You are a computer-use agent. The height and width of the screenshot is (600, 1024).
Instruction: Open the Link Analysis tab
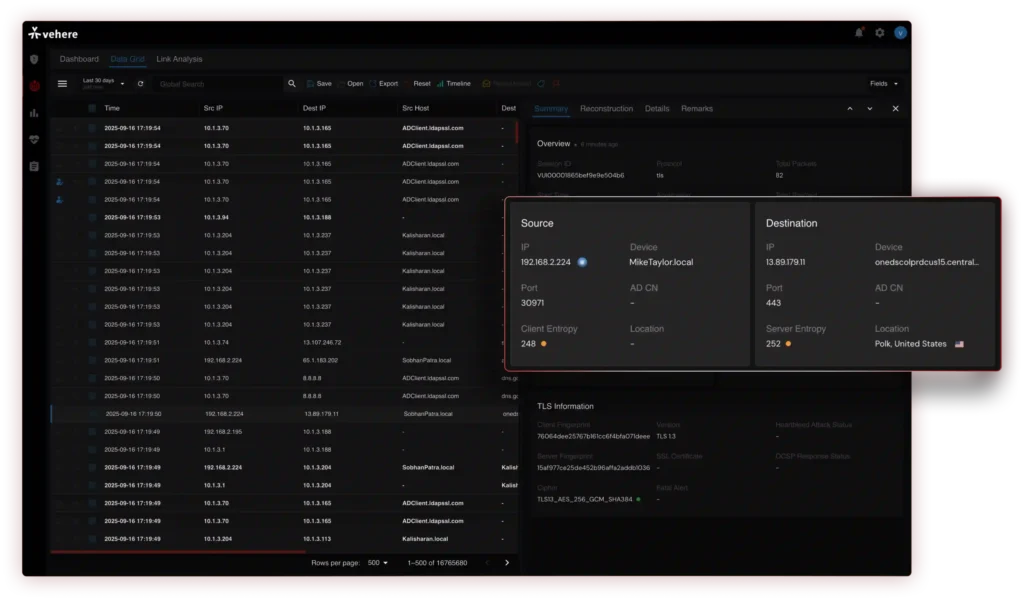coord(179,59)
